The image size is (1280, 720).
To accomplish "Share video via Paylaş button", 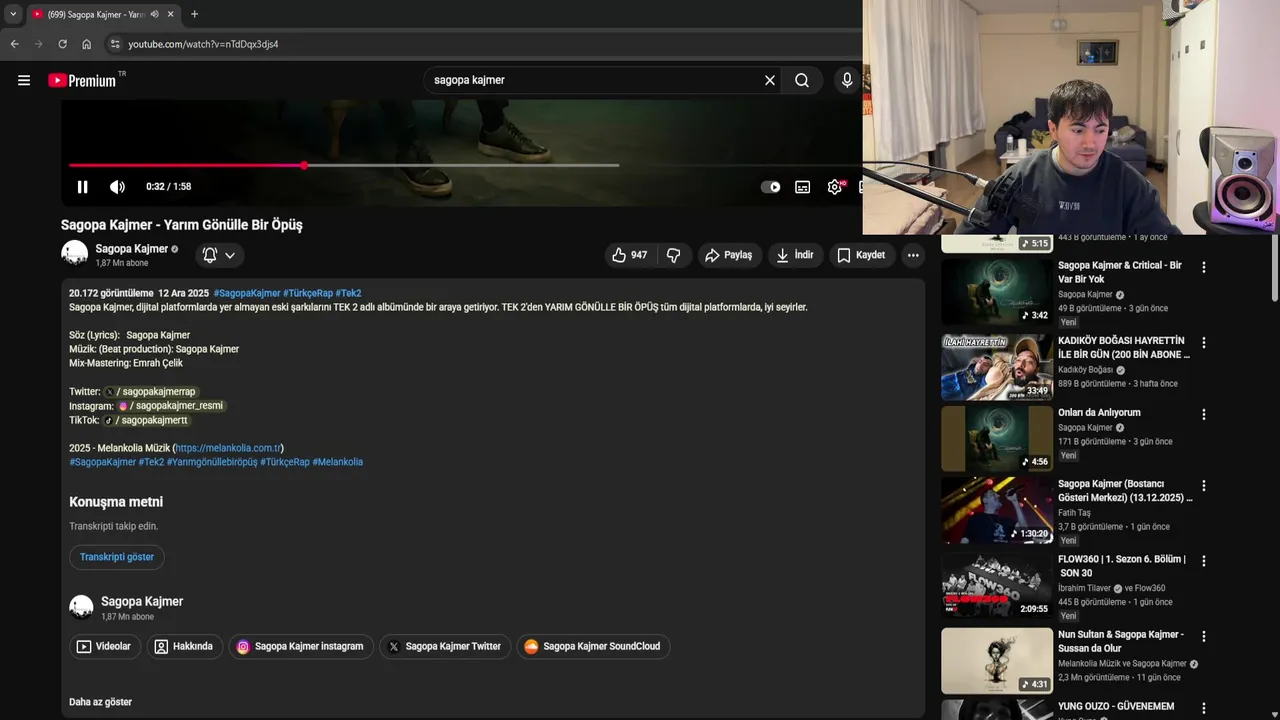I will [729, 255].
